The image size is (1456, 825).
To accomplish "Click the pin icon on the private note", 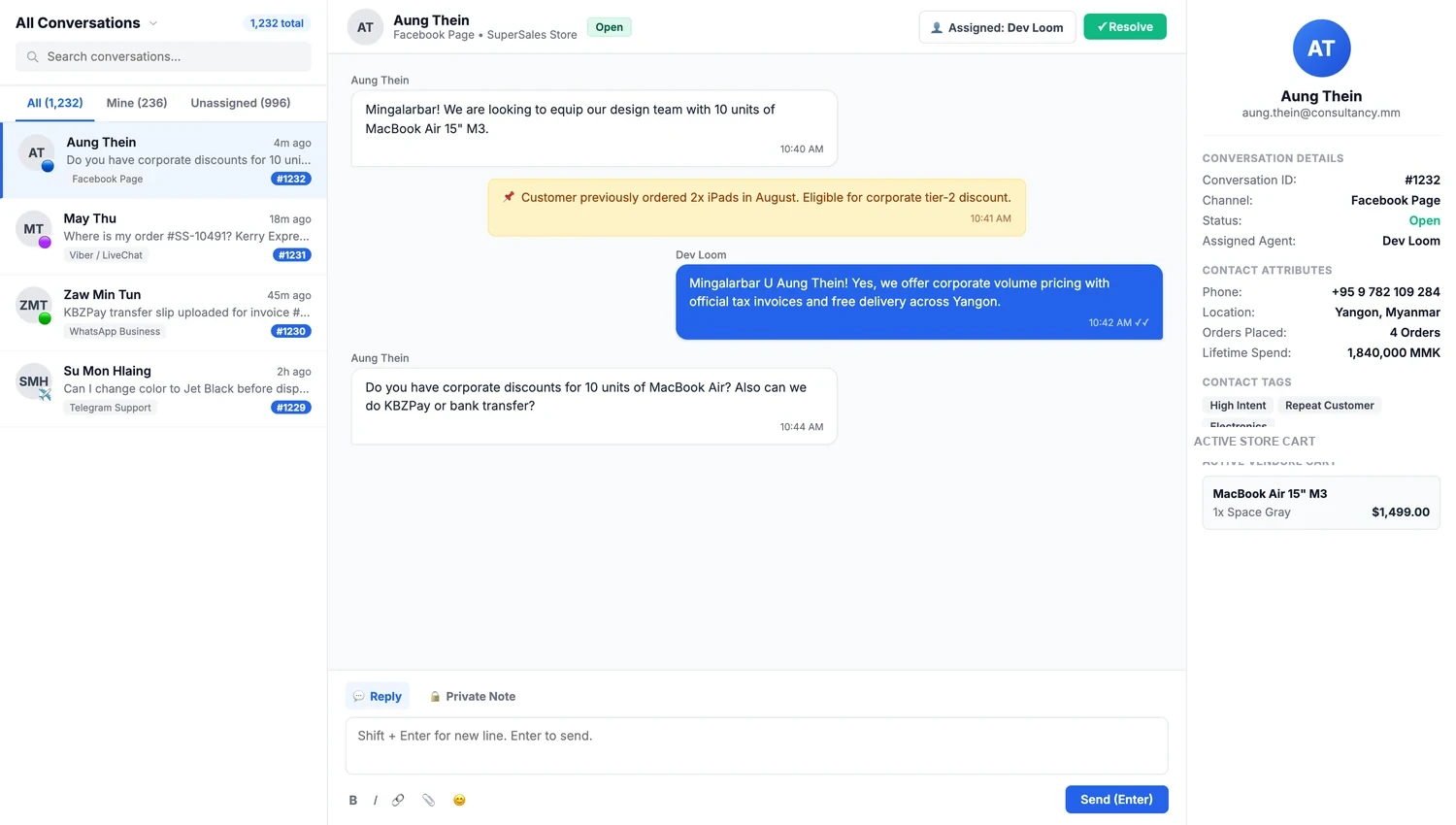I will tap(509, 197).
